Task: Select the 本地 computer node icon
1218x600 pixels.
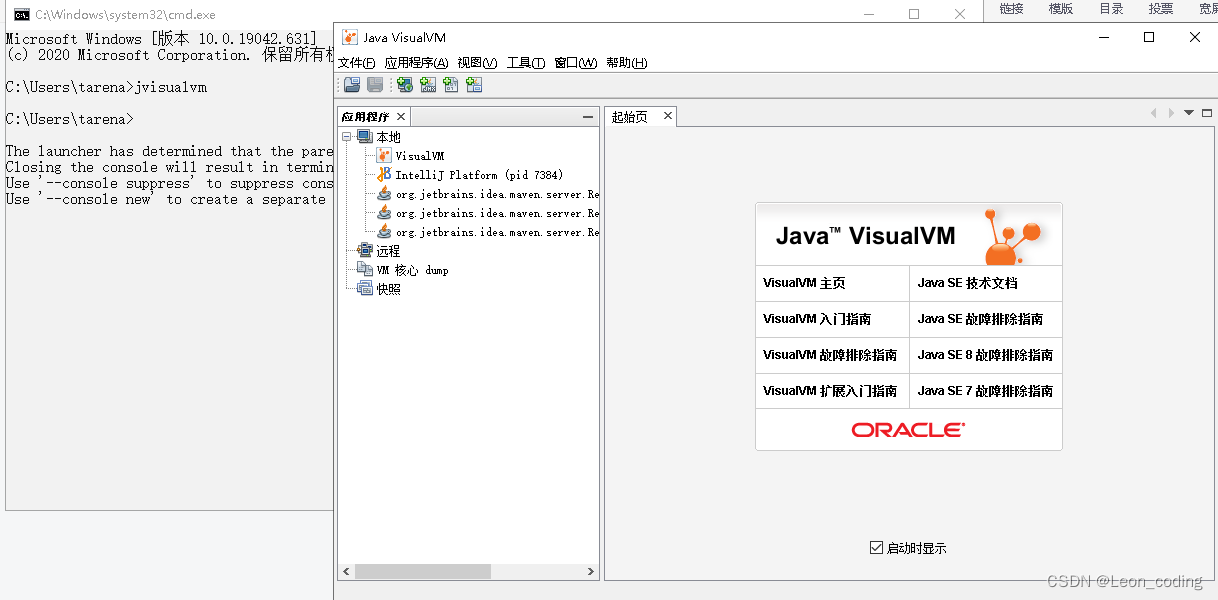Action: 365,137
